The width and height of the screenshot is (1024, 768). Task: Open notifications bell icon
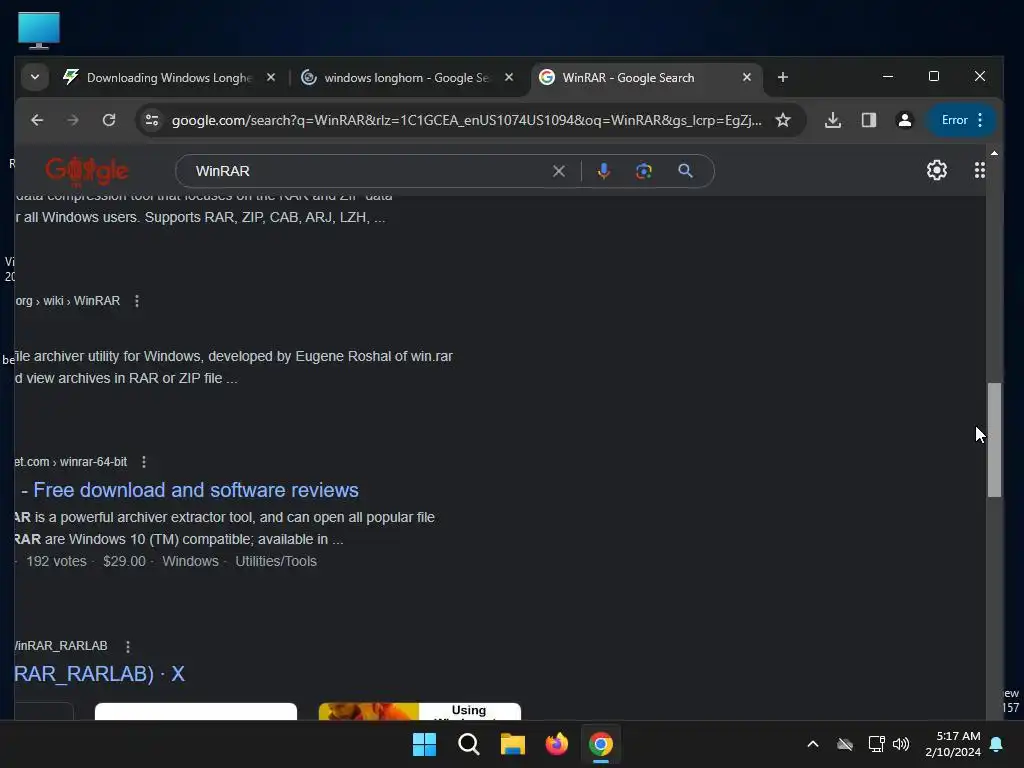pyautogui.click(x=997, y=744)
